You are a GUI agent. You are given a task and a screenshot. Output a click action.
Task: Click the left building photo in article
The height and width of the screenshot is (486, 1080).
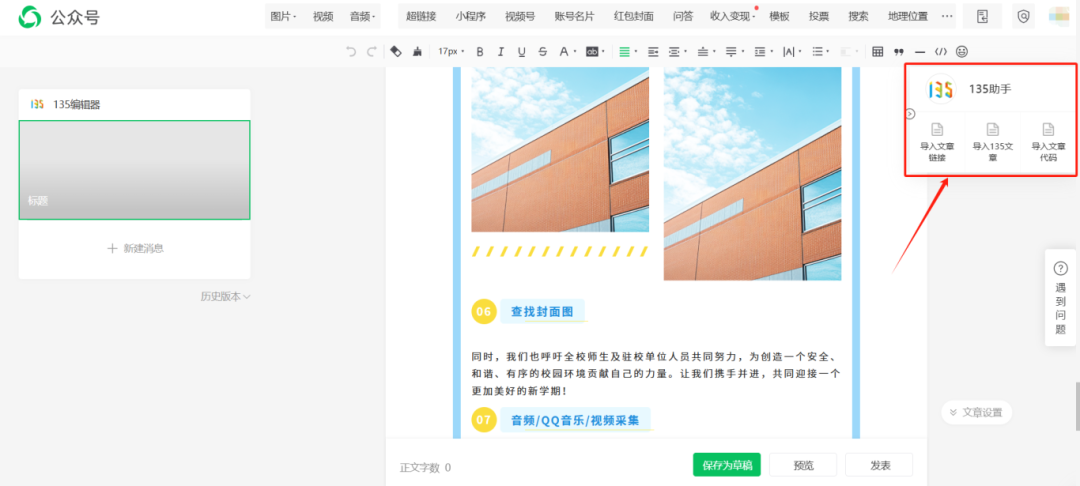pyautogui.click(x=559, y=149)
